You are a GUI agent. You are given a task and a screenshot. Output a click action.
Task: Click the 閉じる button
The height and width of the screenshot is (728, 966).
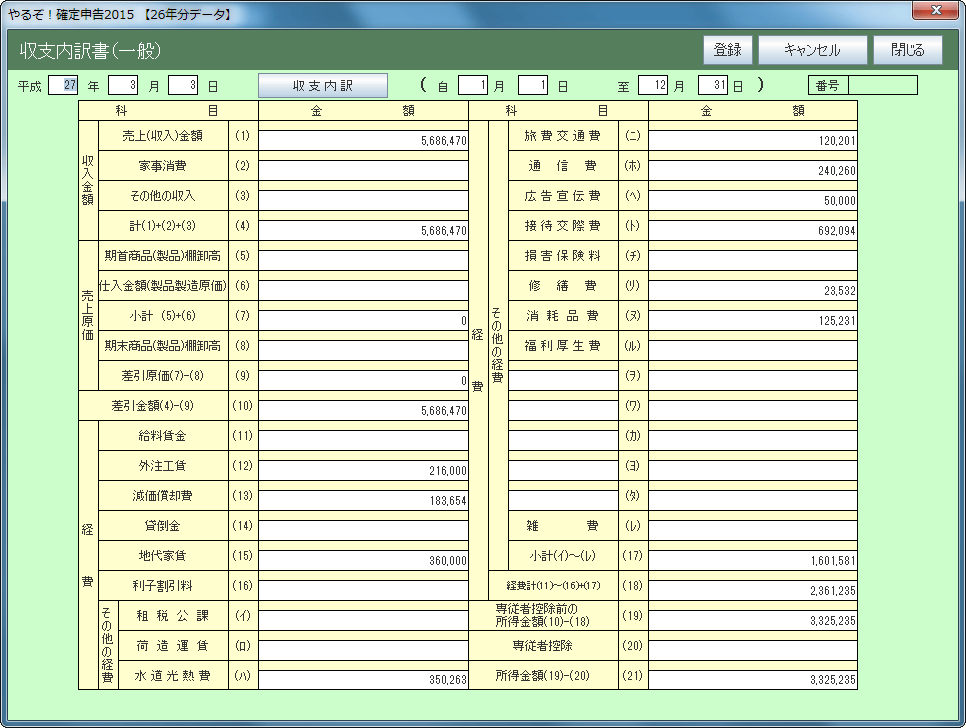tap(907, 50)
